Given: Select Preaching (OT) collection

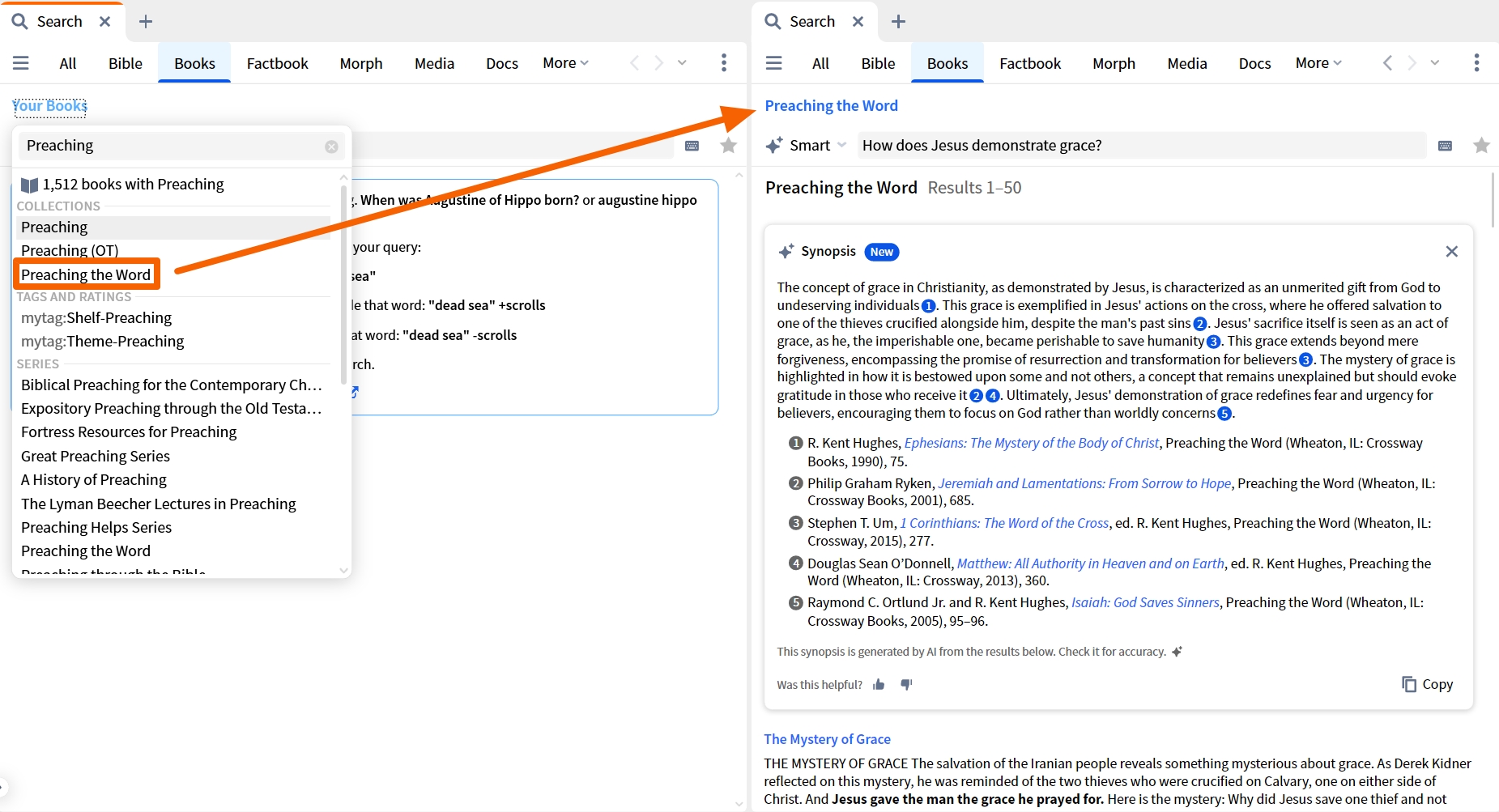Looking at the screenshot, I should (x=172, y=251).
